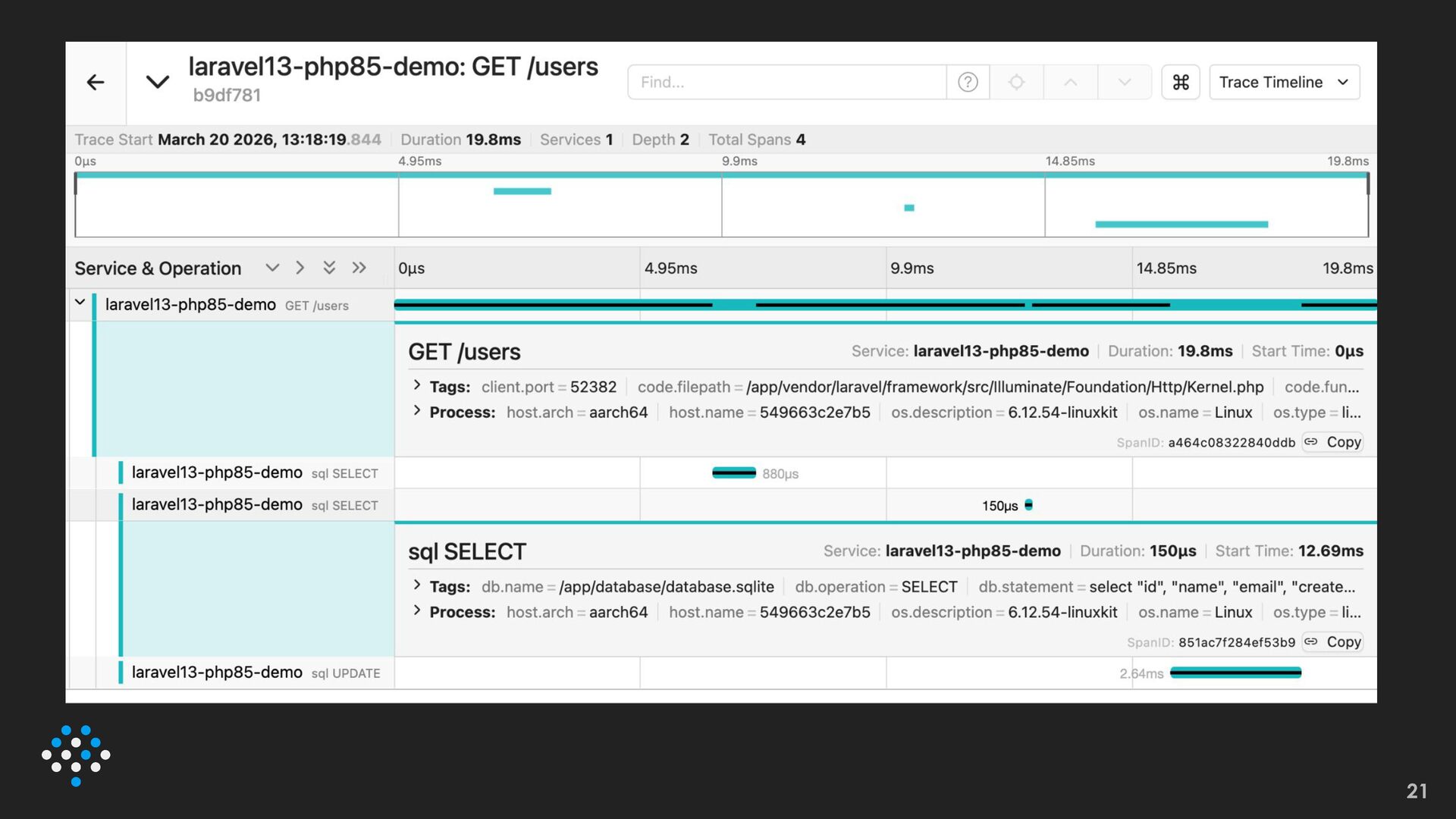
Task: Click the back arrow icon
Action: (x=96, y=82)
